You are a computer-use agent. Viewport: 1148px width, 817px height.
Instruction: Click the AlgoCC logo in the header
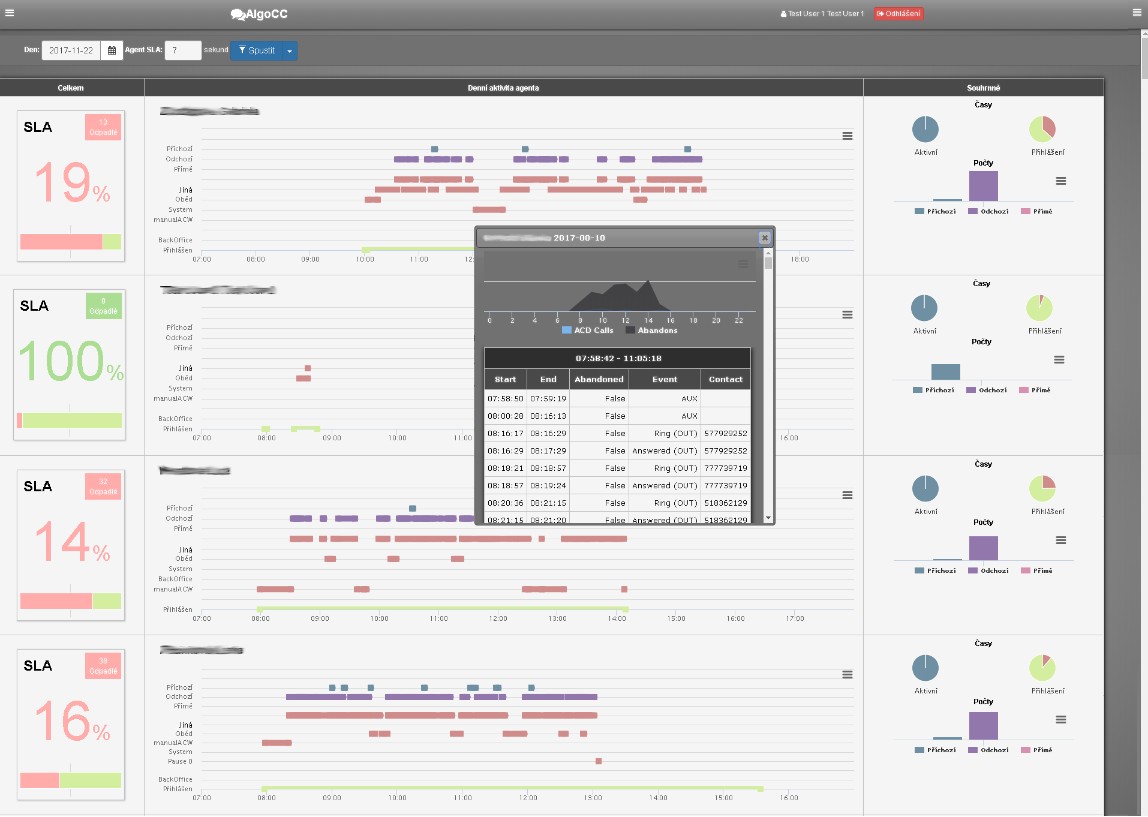coord(262,14)
